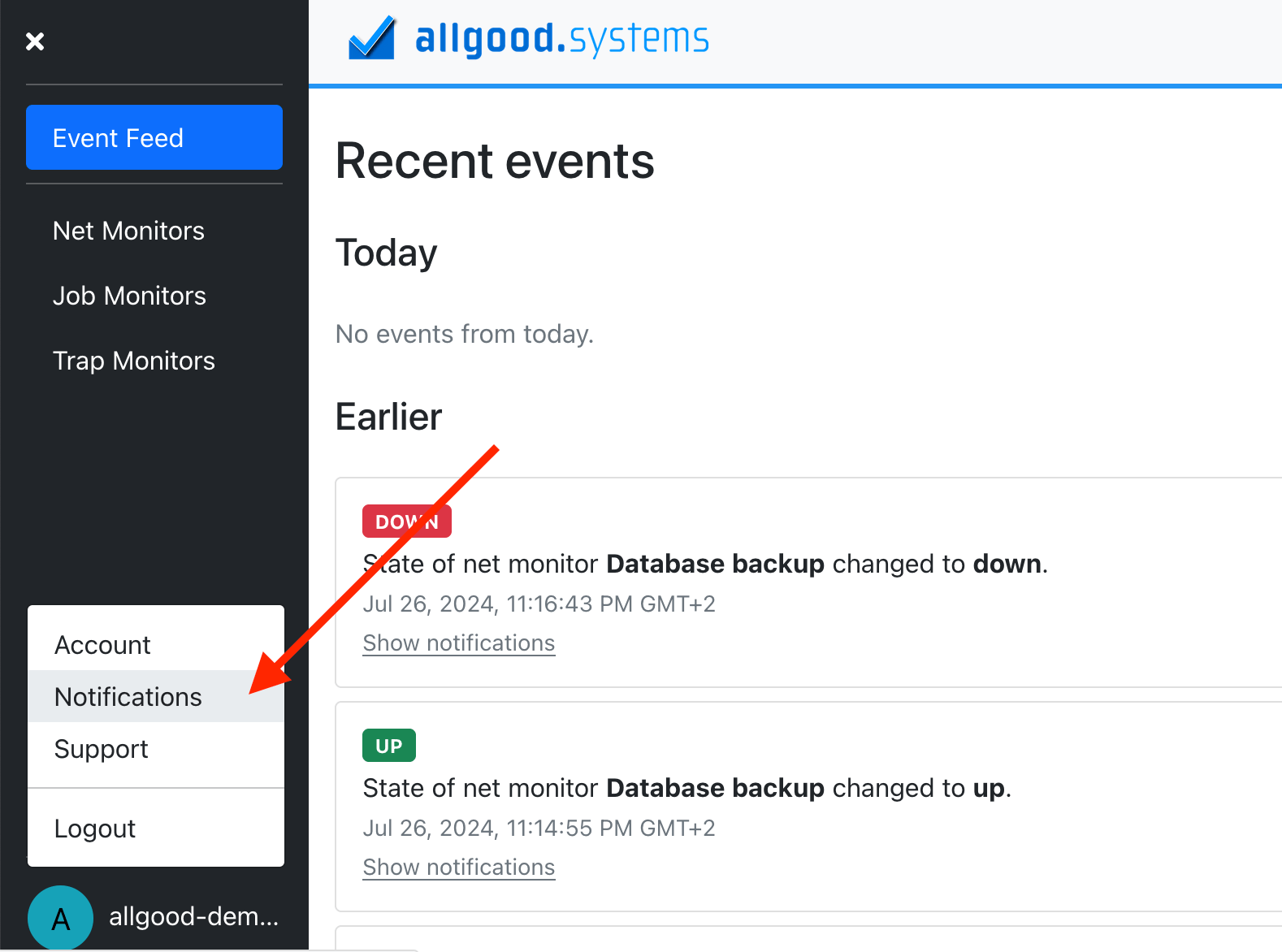This screenshot has height=952, width=1282.
Task: Open the Account settings entry
Action: [102, 644]
